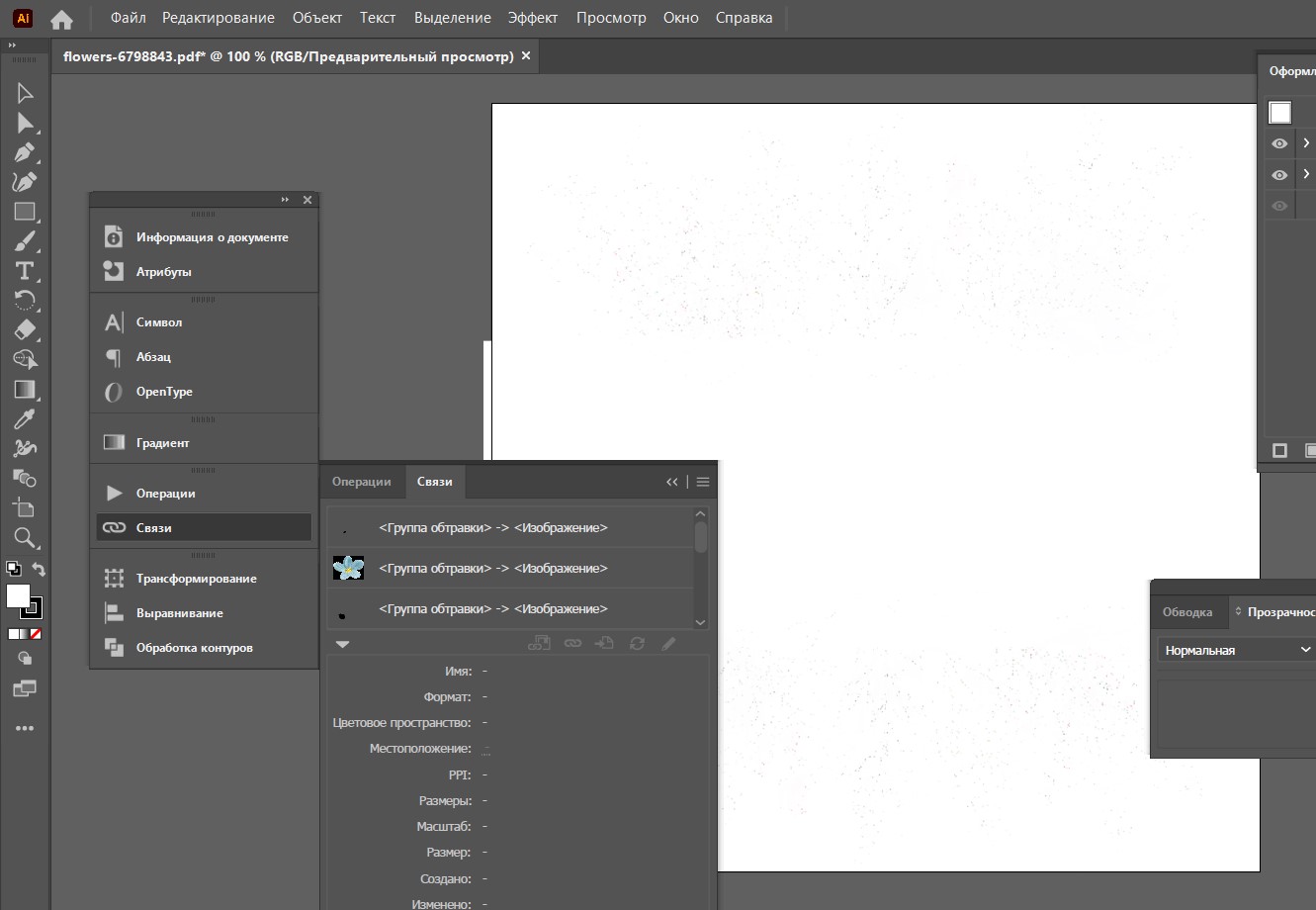
Task: Toggle visibility of the second layer
Action: [1279, 174]
